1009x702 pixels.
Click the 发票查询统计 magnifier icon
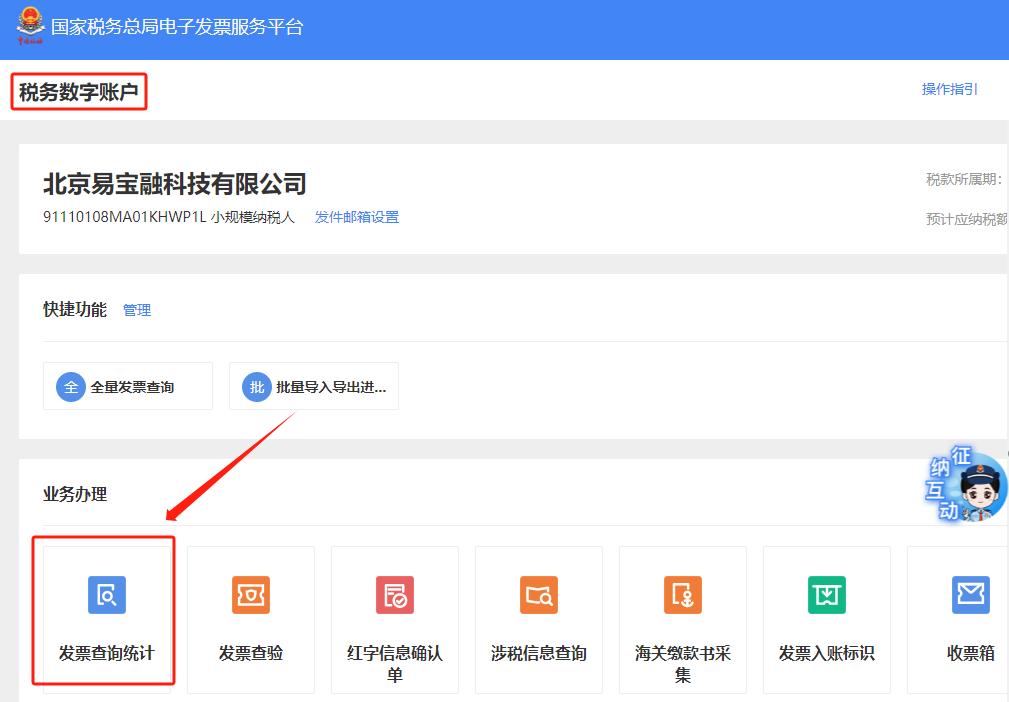click(x=106, y=595)
